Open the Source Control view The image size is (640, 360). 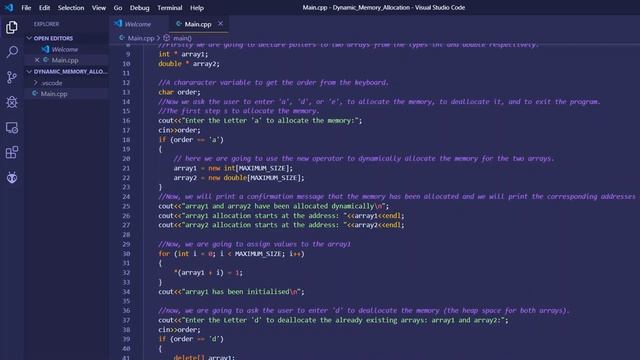click(x=12, y=77)
